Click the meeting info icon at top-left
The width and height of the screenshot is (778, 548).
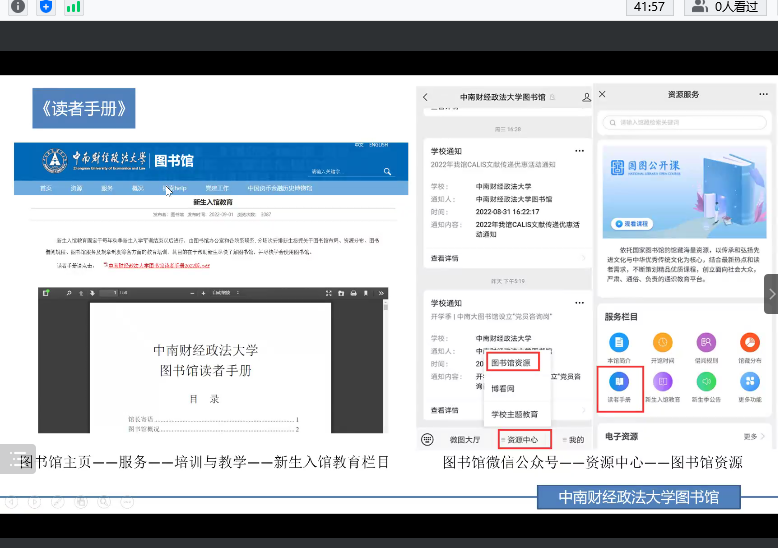pyautogui.click(x=13, y=7)
